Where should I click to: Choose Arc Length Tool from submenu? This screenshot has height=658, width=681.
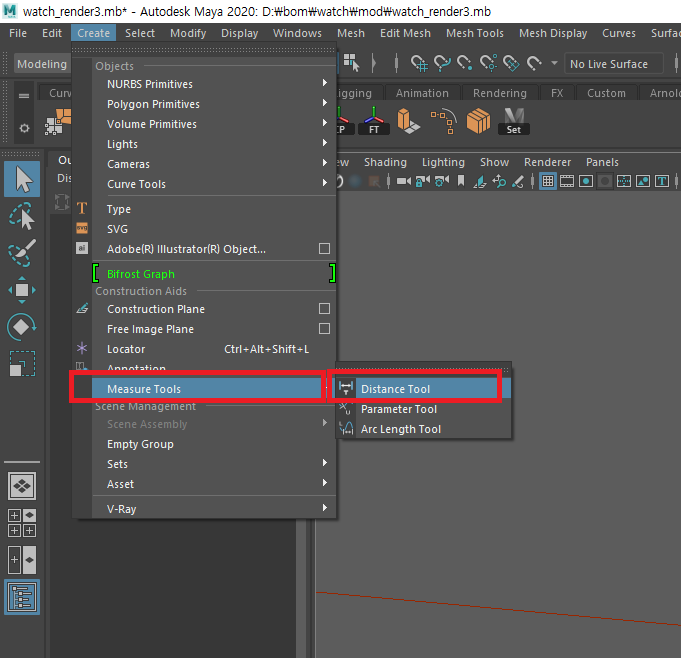point(423,429)
